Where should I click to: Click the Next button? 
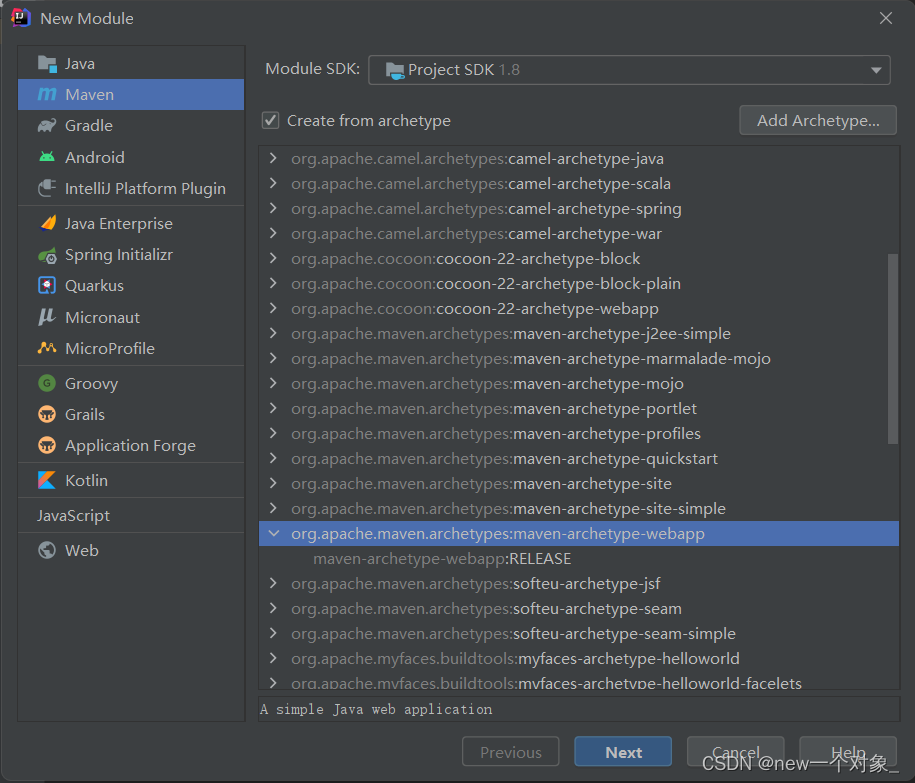[623, 752]
